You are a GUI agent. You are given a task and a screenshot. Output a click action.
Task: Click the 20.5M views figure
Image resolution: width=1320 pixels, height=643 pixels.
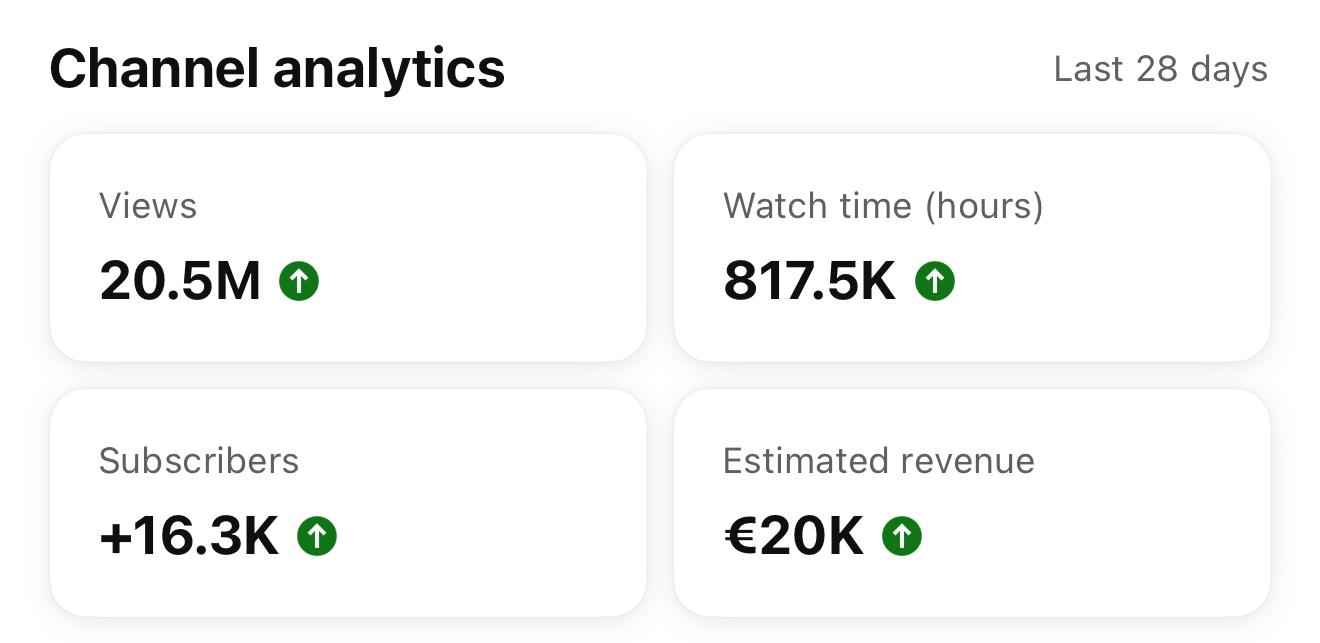180,281
